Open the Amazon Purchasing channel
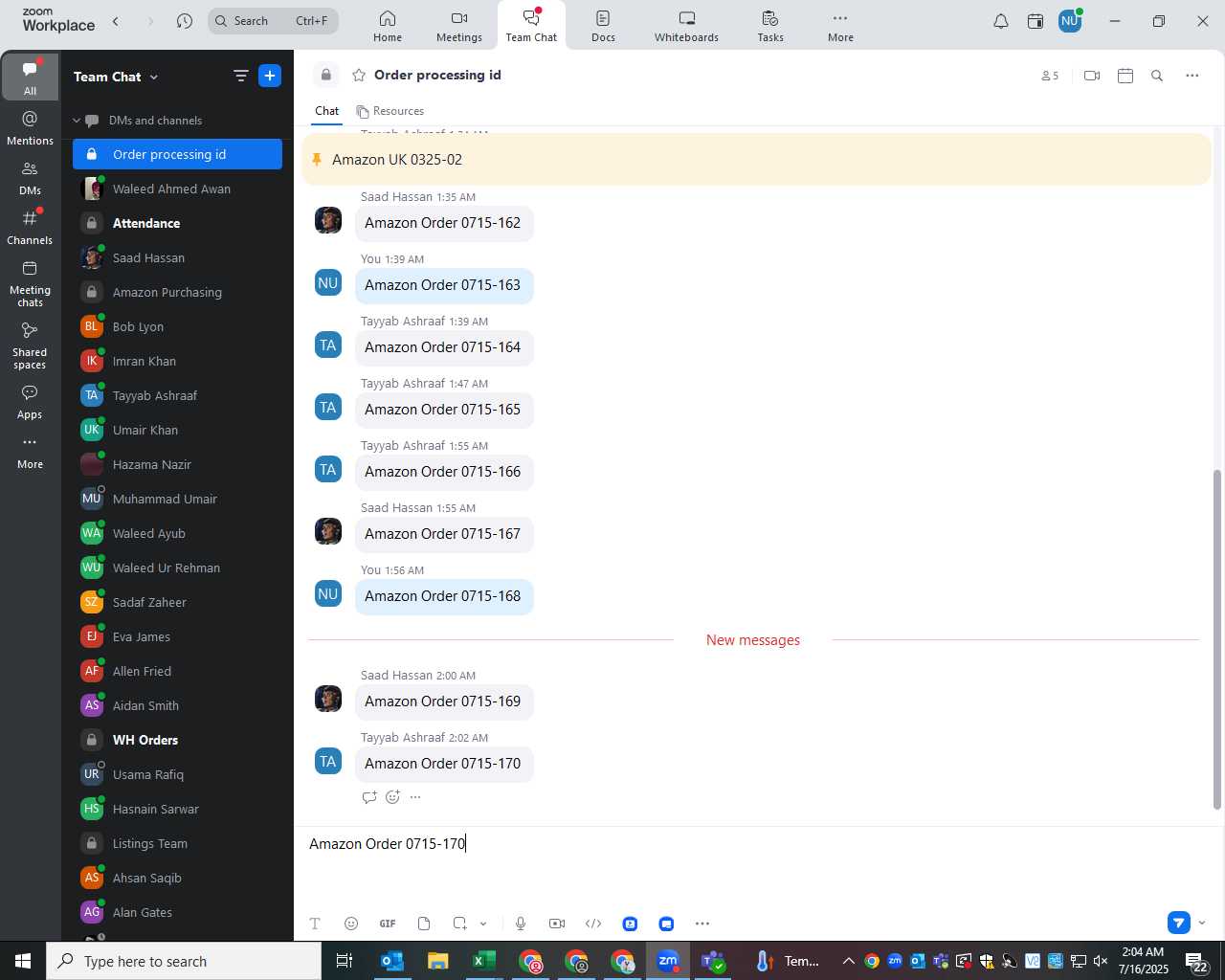 pyautogui.click(x=177, y=292)
